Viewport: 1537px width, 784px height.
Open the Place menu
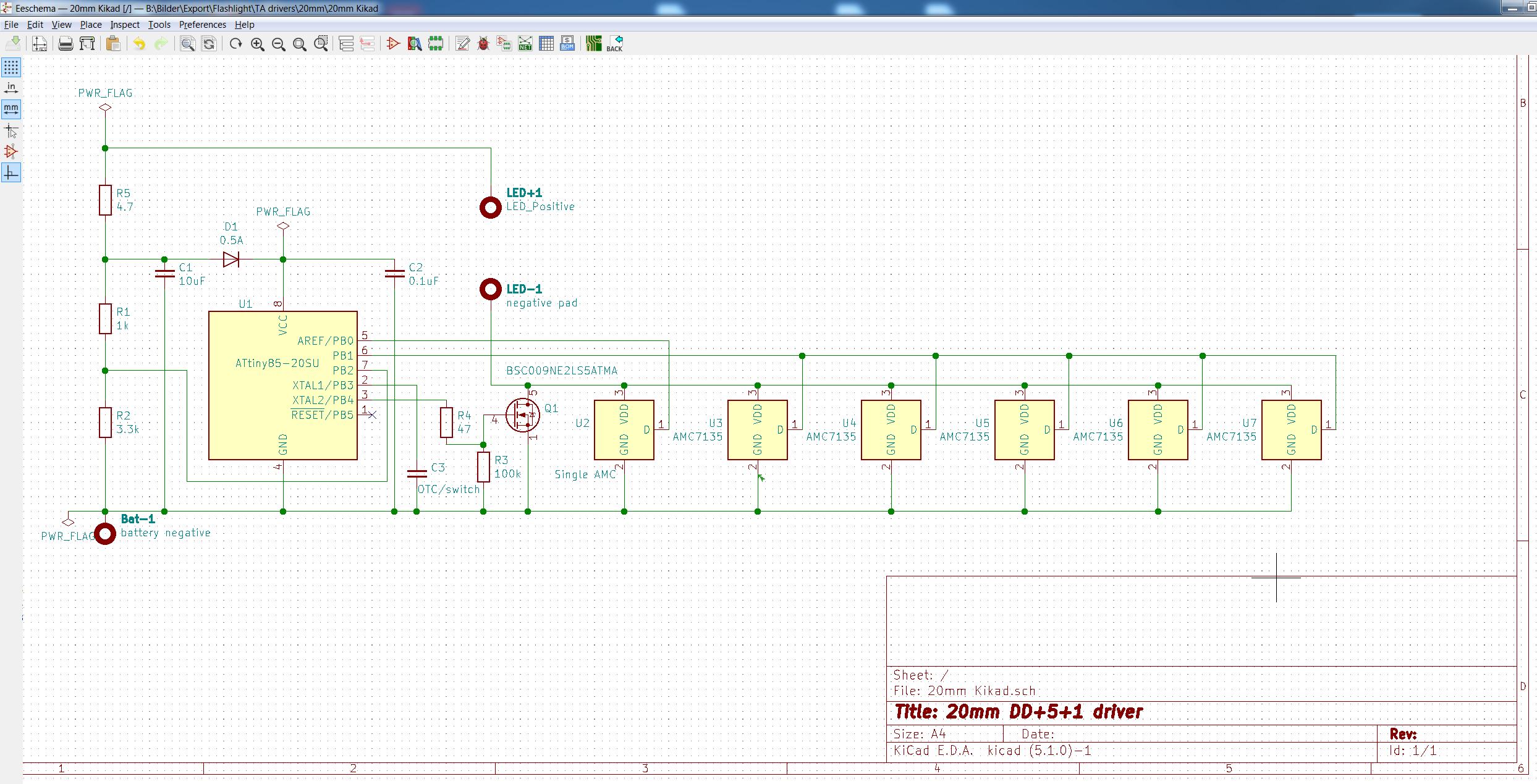(x=91, y=25)
